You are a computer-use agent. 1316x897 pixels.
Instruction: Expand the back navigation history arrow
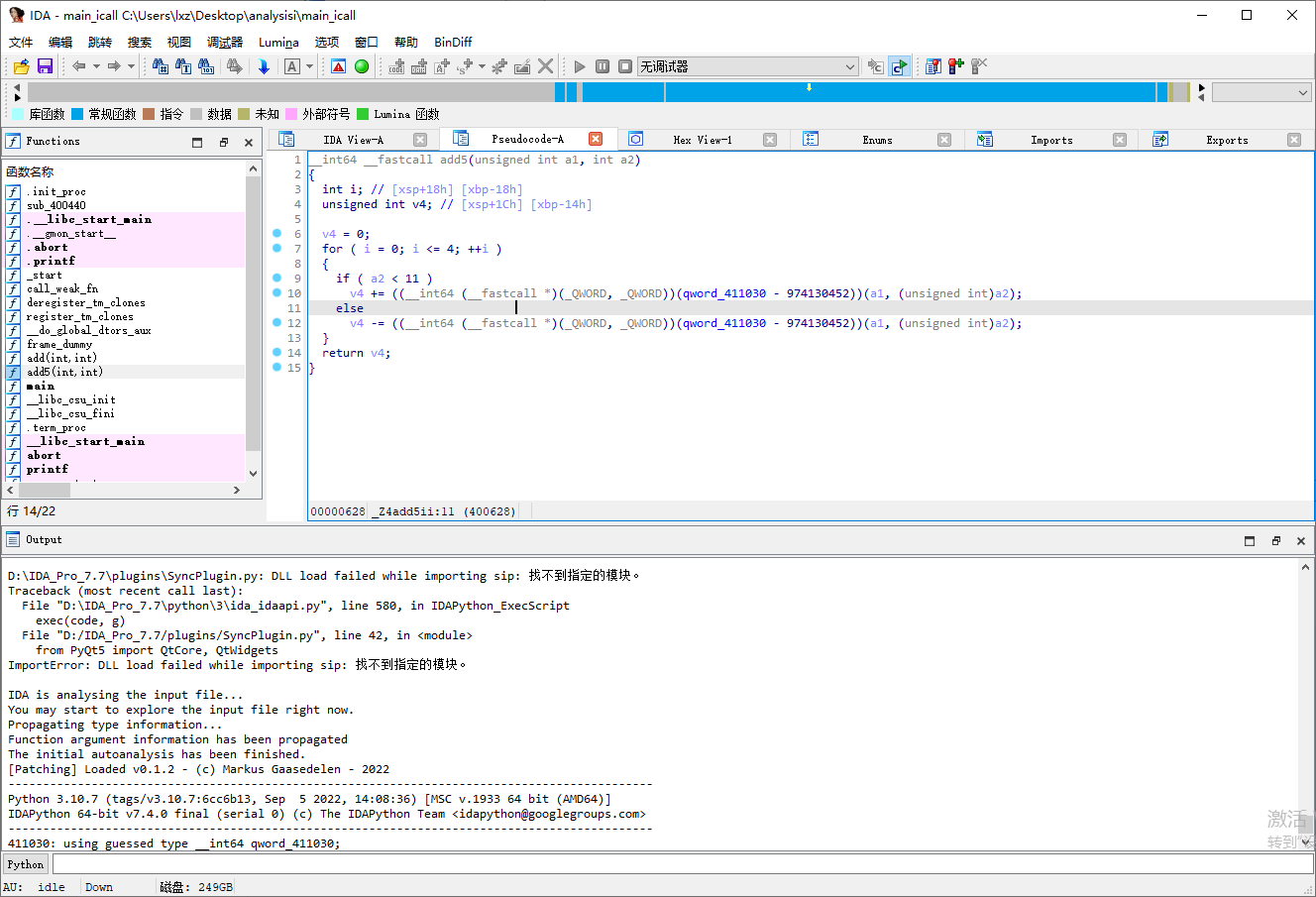point(96,66)
